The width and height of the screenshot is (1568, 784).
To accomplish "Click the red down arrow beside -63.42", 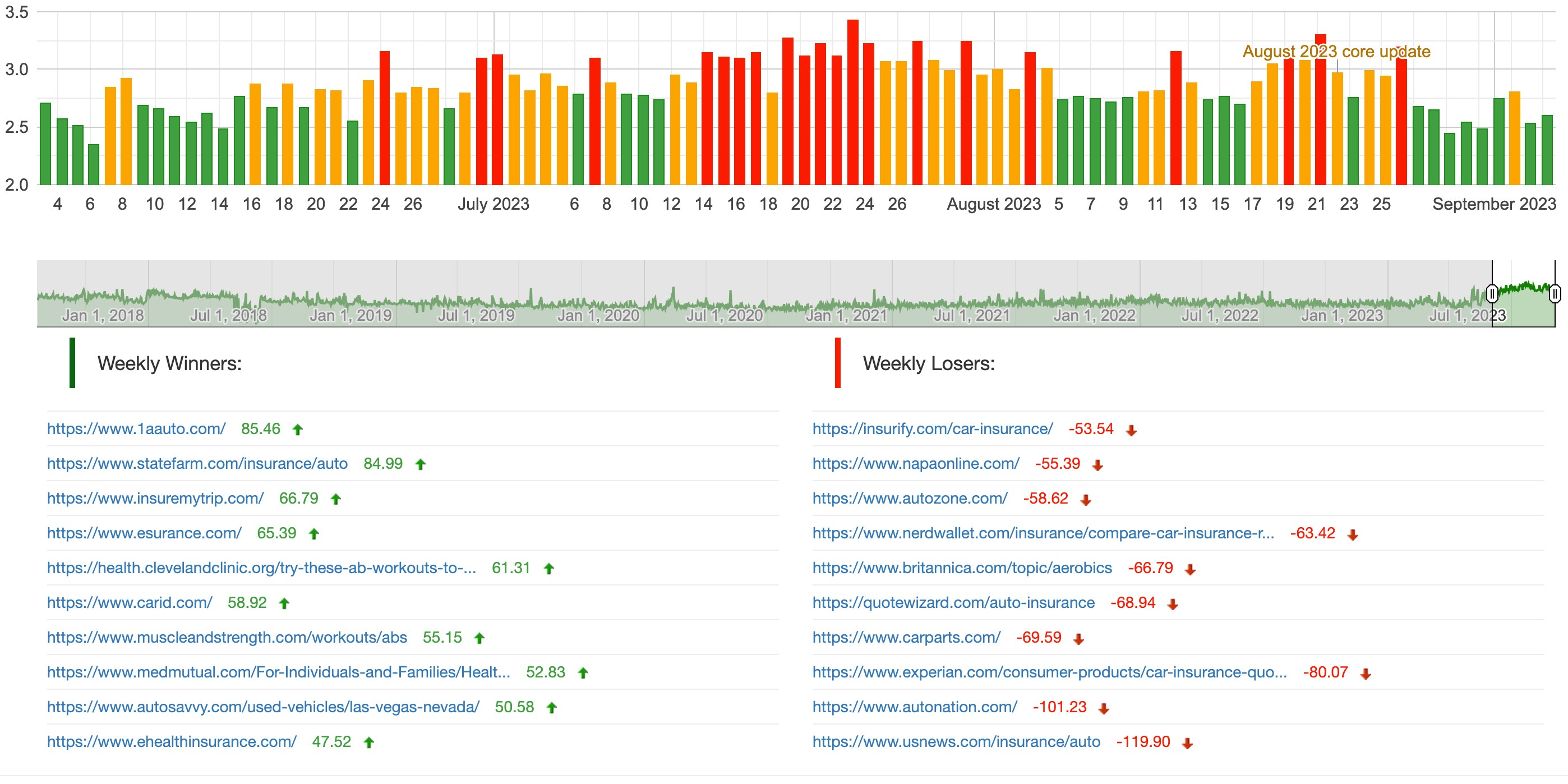I will pos(1353,535).
